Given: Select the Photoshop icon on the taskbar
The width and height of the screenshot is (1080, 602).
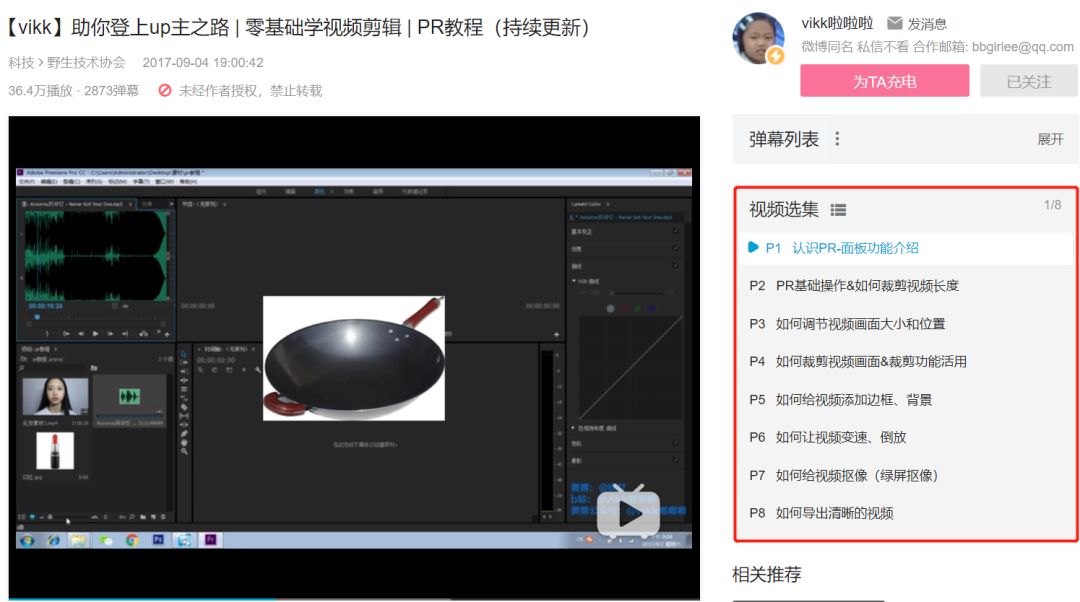Looking at the screenshot, I should coord(159,541).
